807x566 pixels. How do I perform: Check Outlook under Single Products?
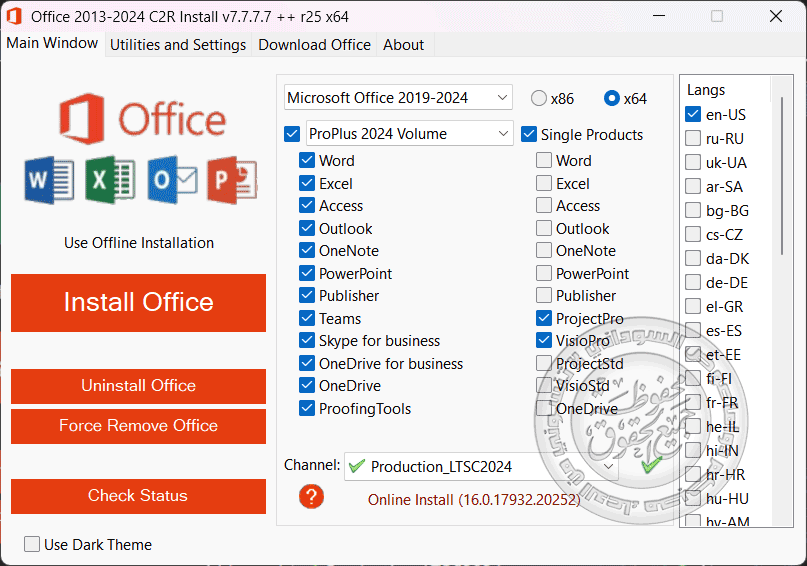pos(544,228)
